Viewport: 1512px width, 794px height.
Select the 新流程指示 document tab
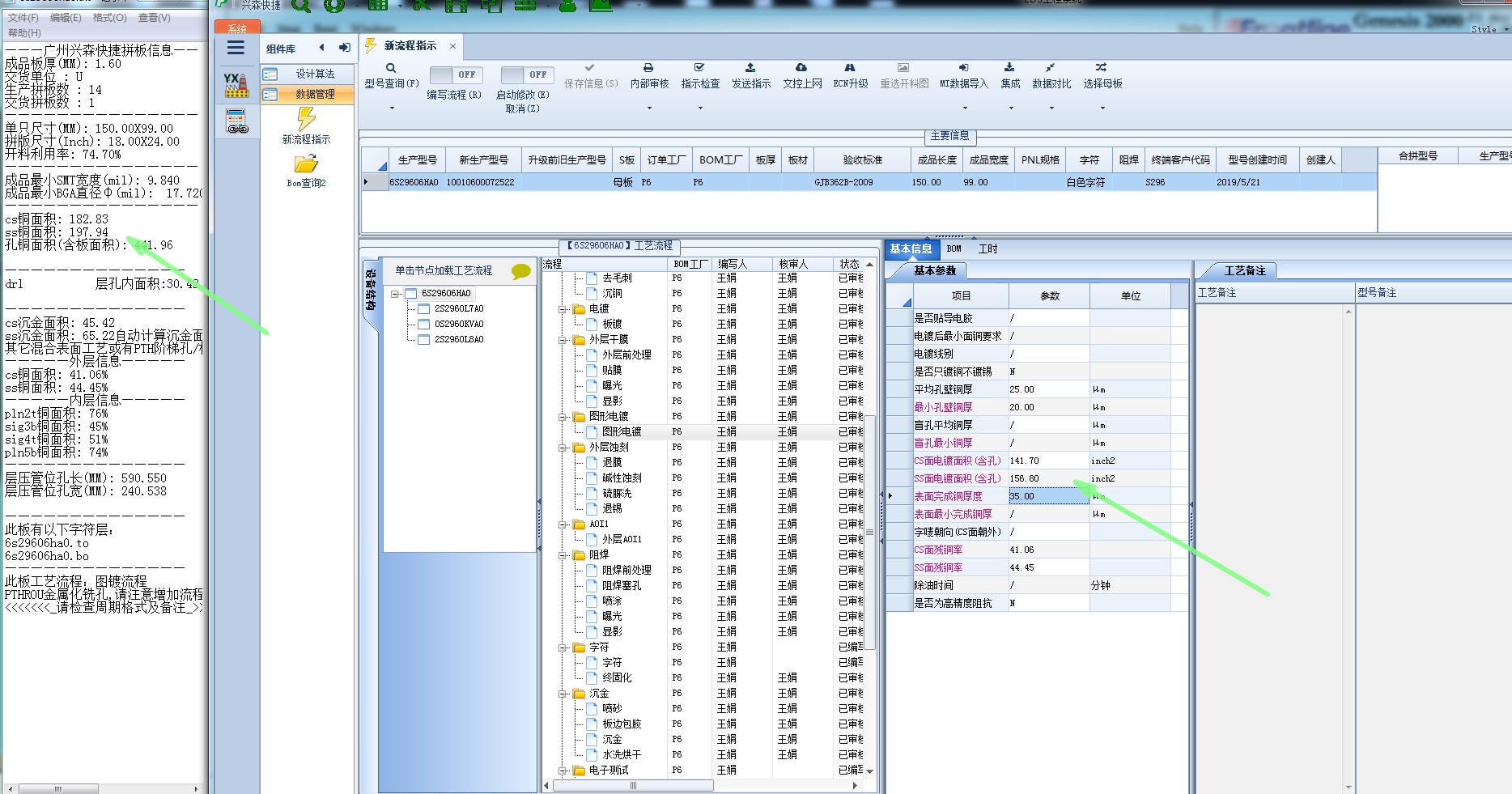click(x=410, y=46)
